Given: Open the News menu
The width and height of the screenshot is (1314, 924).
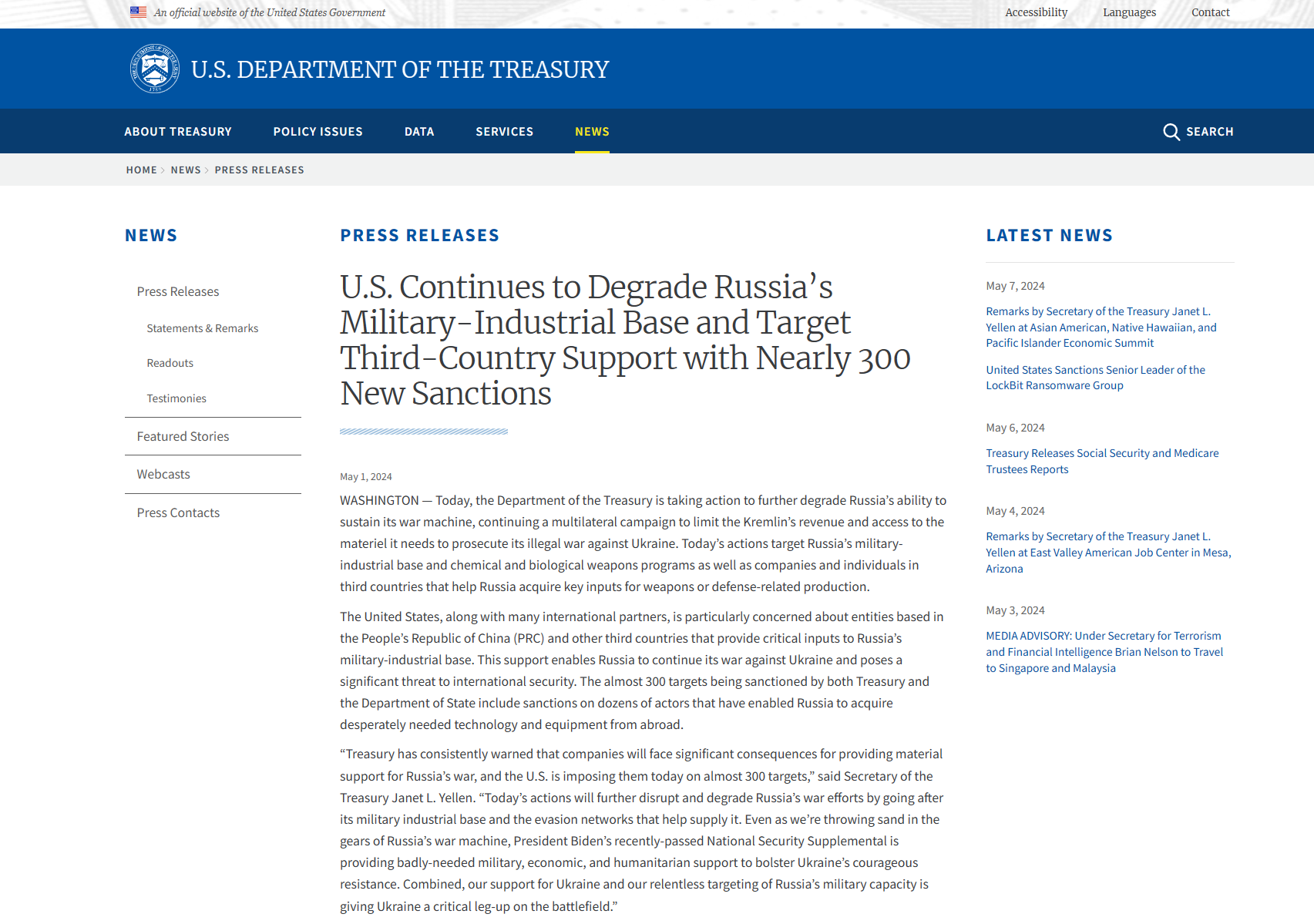Looking at the screenshot, I should click(592, 132).
